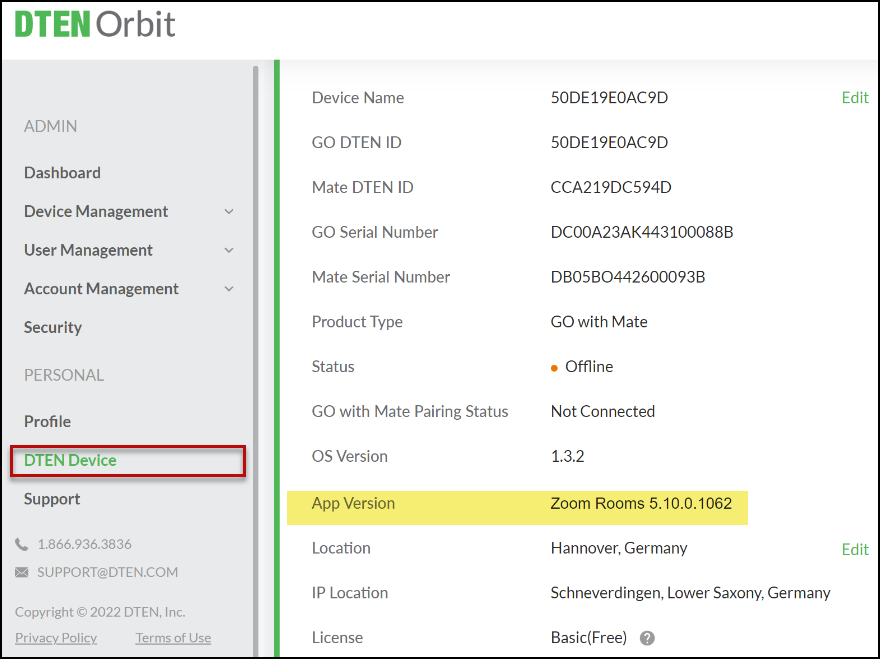Click the OS Version label
Viewport: 880px width, 659px height.
coord(350,456)
